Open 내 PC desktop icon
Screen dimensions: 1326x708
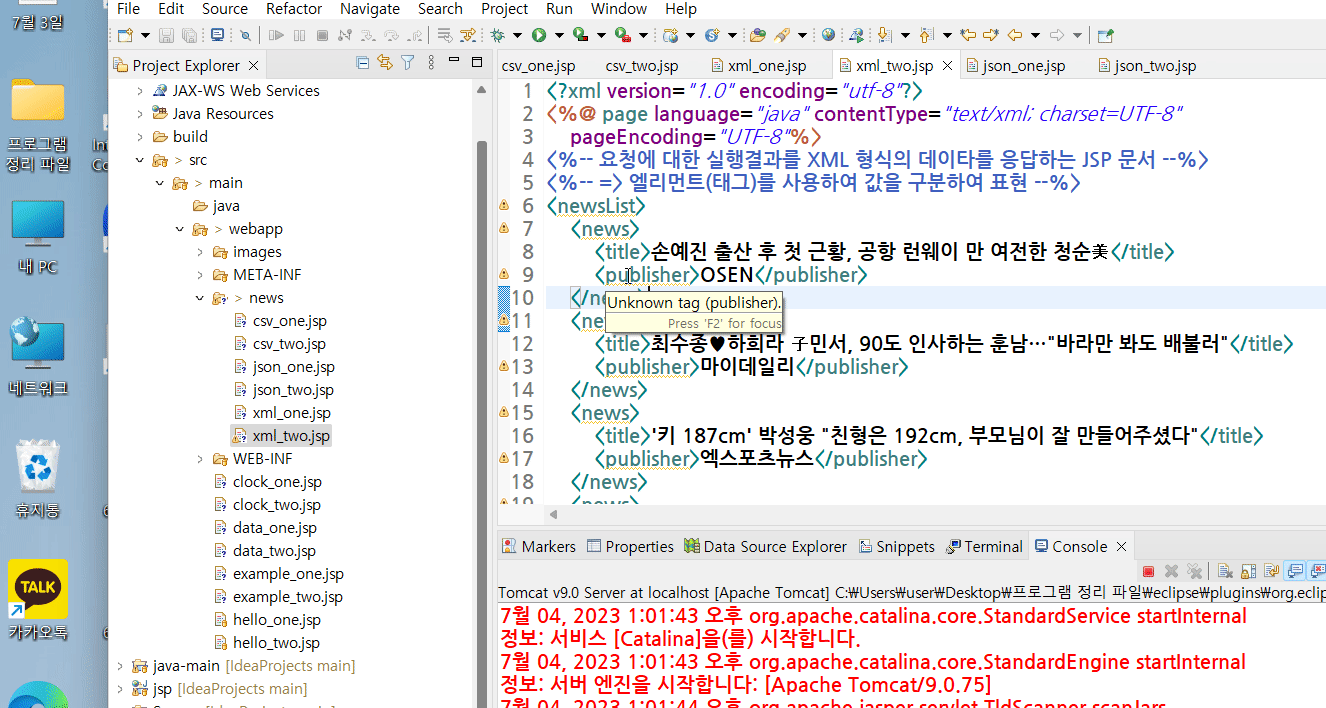click(38, 237)
